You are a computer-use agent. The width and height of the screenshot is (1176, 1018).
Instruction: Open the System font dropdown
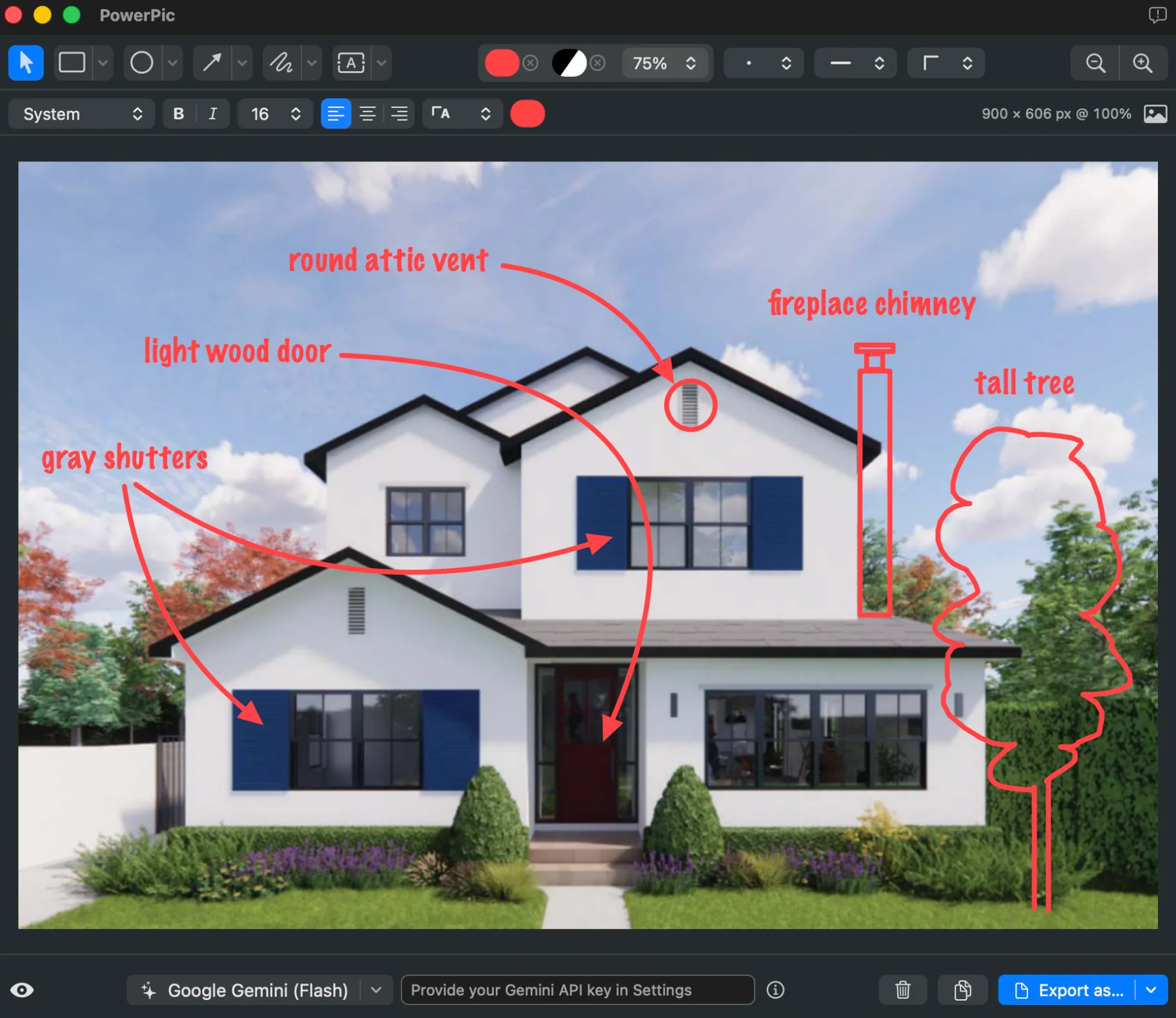pos(81,114)
